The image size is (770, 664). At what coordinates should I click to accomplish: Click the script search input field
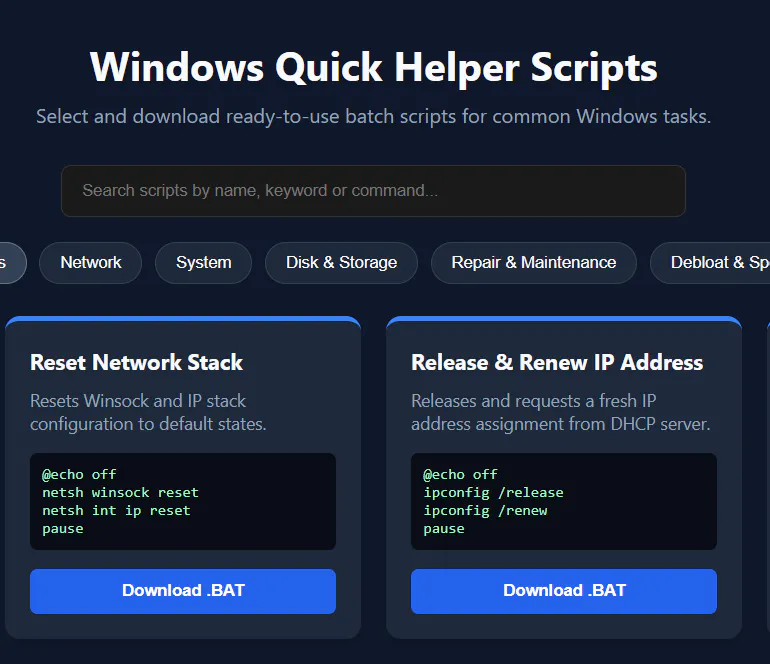tap(373, 191)
